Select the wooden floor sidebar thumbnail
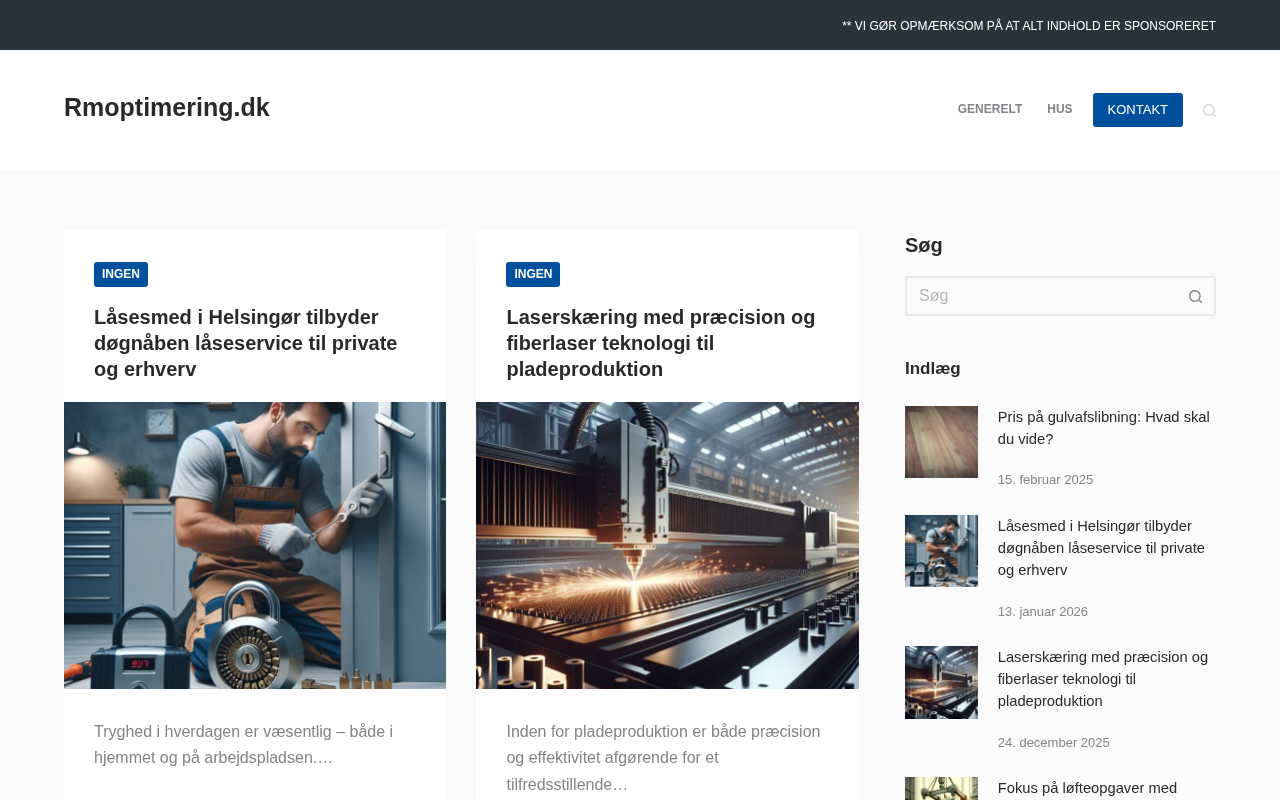 coord(941,442)
